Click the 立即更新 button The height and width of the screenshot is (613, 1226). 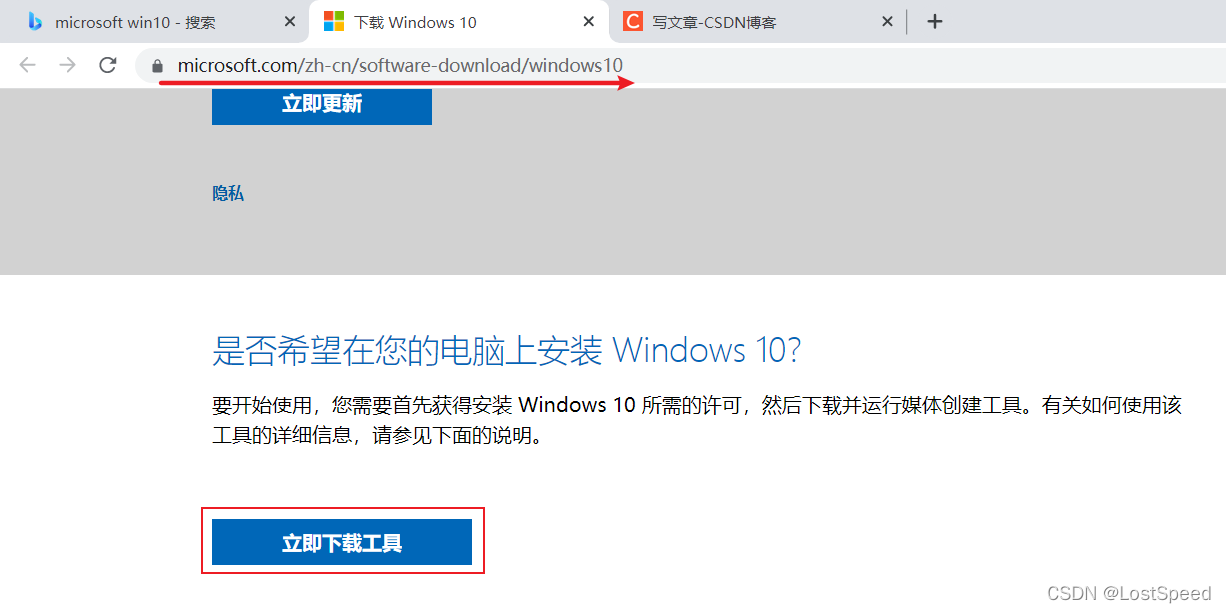[322, 106]
